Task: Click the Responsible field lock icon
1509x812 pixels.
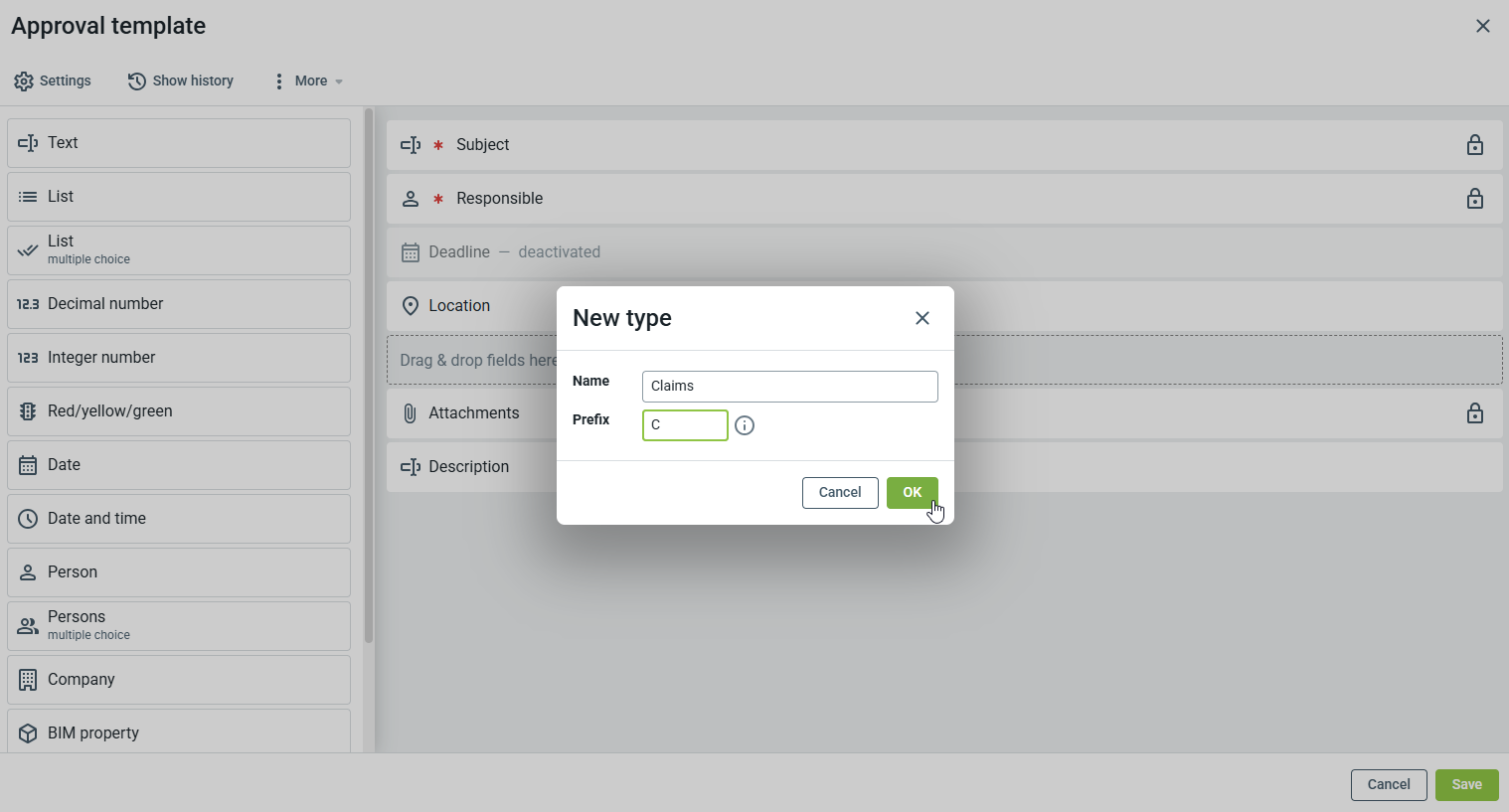Action: pos(1475,199)
